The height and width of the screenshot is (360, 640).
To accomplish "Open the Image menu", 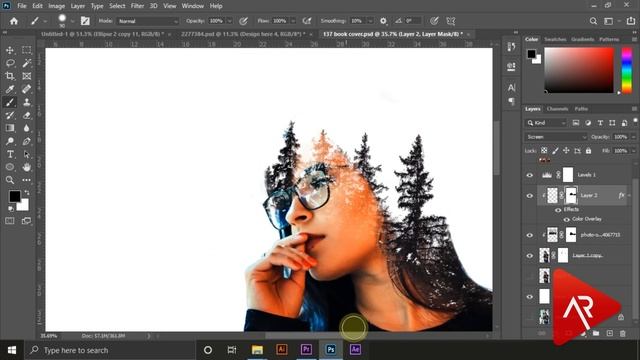I will [x=56, y=6].
